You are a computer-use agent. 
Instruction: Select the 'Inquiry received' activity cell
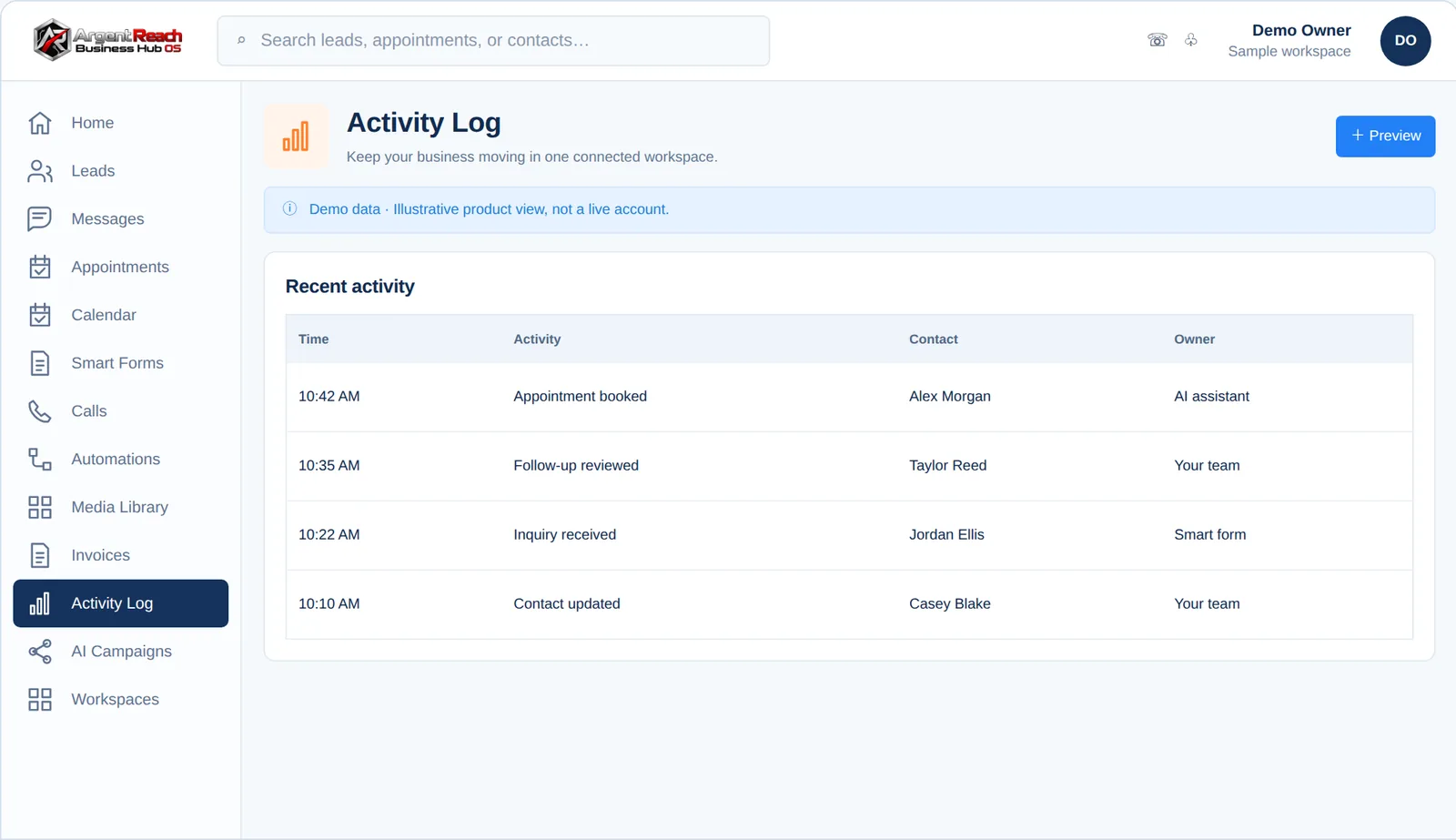[x=564, y=535]
